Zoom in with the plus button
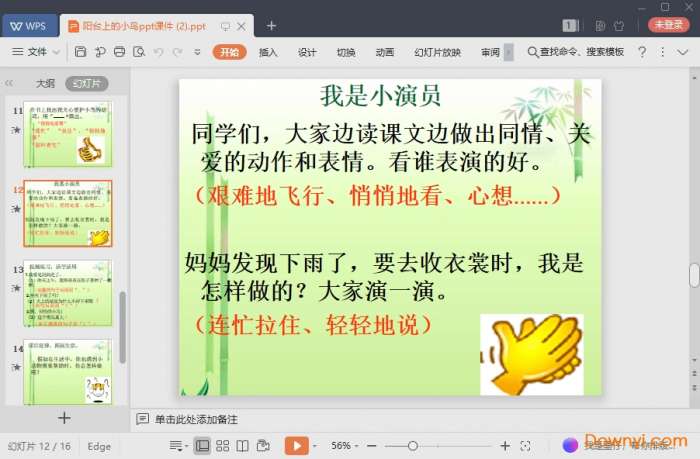 pyautogui.click(x=505, y=446)
